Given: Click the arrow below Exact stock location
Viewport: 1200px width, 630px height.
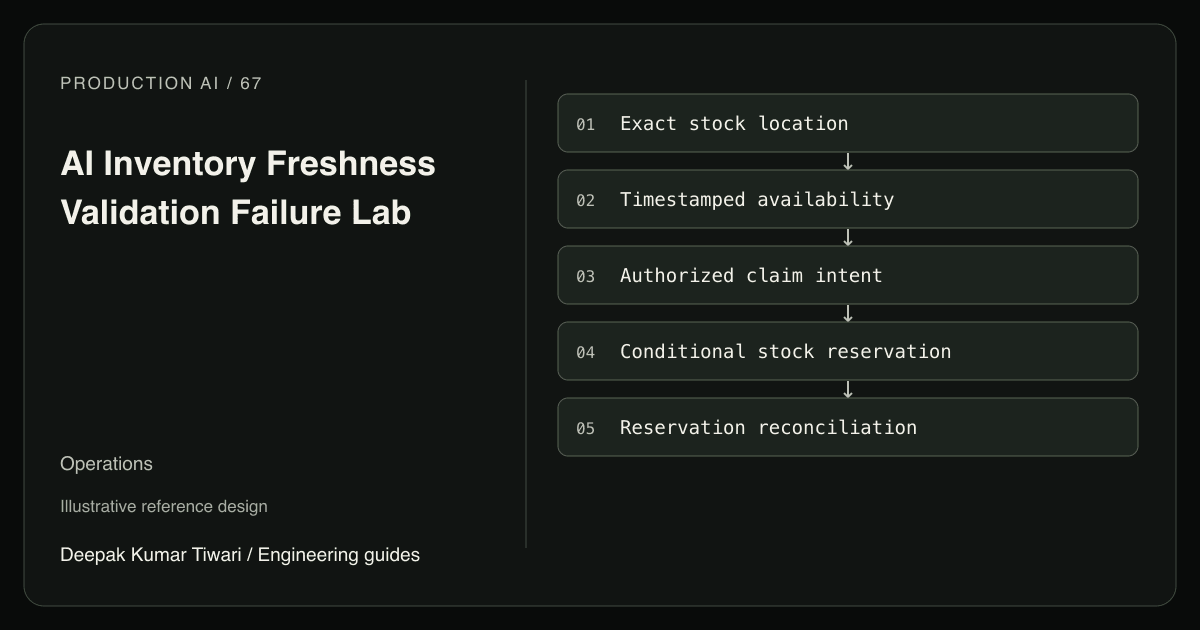Looking at the screenshot, I should (x=848, y=161).
